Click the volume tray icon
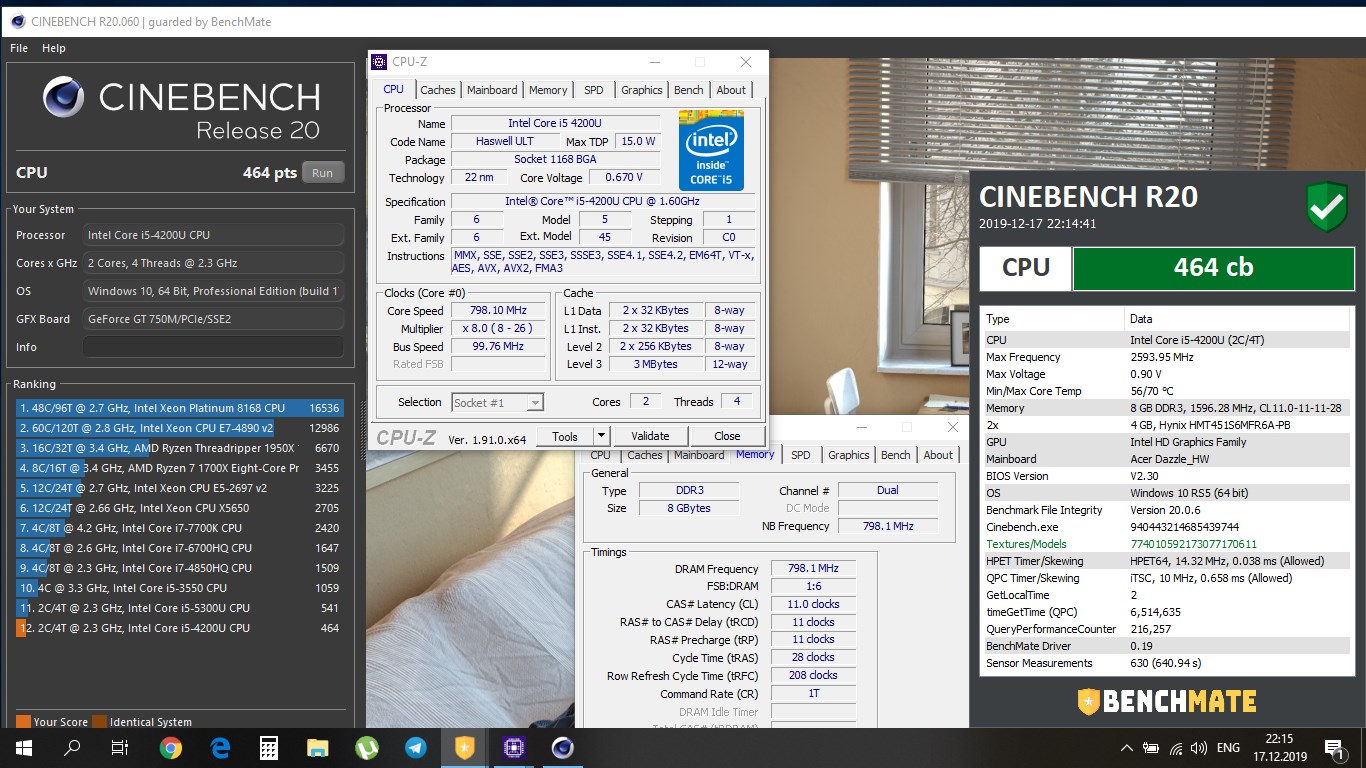1366x768 pixels. click(x=1198, y=748)
